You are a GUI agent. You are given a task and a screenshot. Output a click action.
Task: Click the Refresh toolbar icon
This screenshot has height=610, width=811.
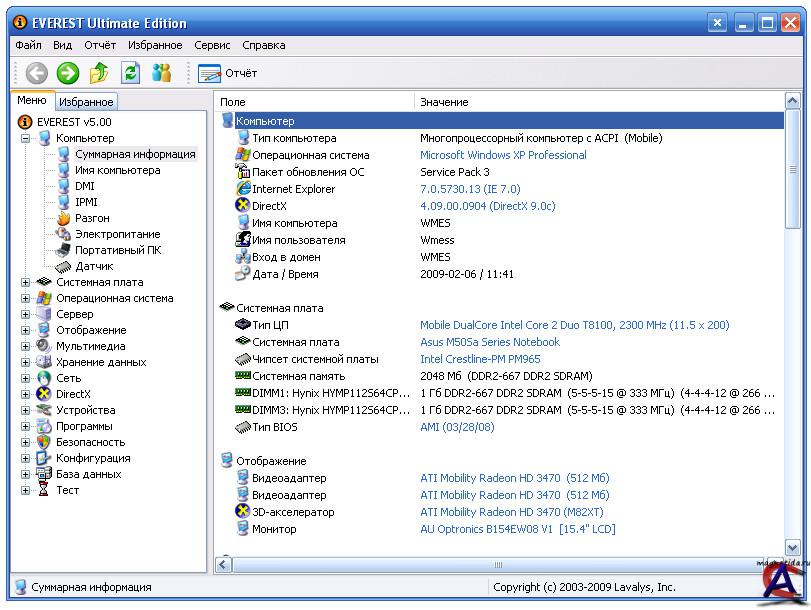pyautogui.click(x=130, y=72)
